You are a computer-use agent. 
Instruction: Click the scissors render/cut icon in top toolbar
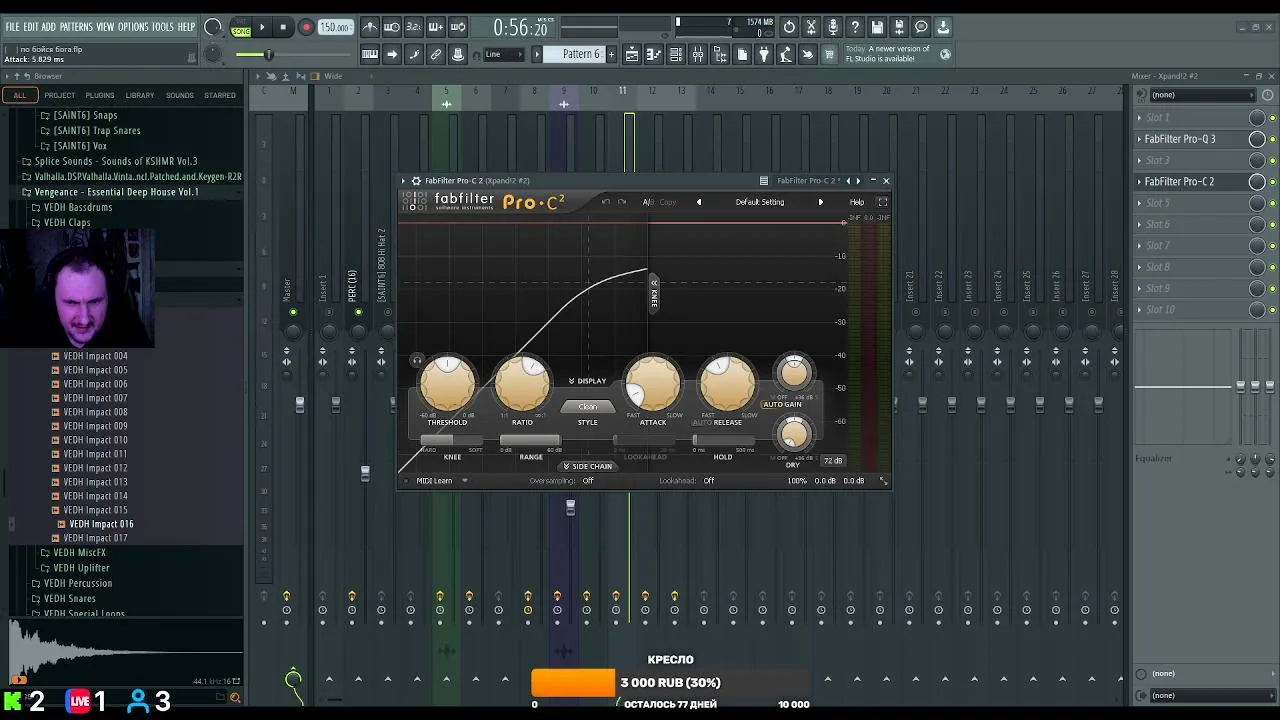click(x=811, y=27)
